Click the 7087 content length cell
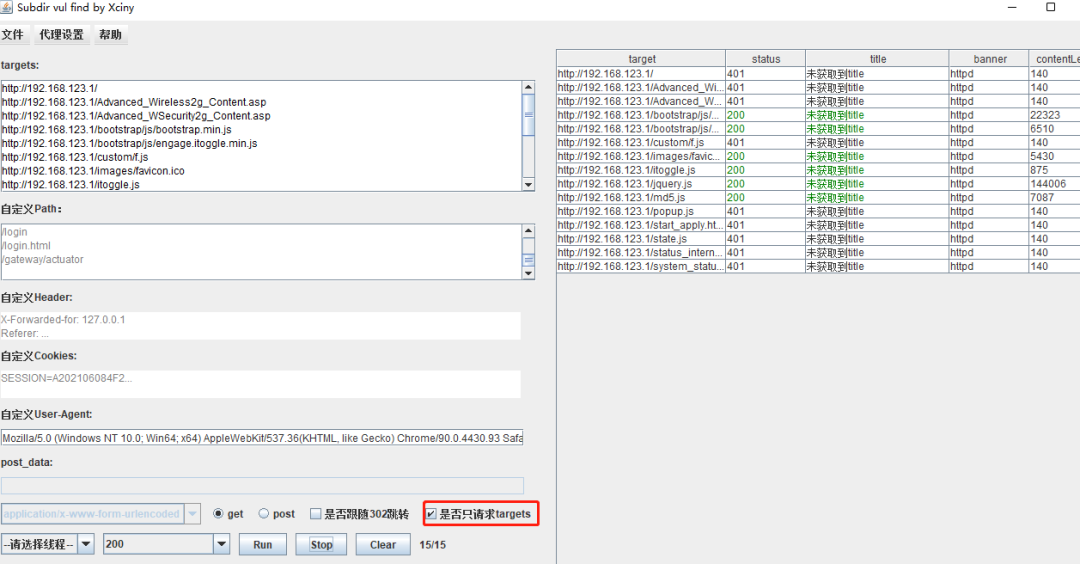The width and height of the screenshot is (1080, 564). [x=1055, y=198]
